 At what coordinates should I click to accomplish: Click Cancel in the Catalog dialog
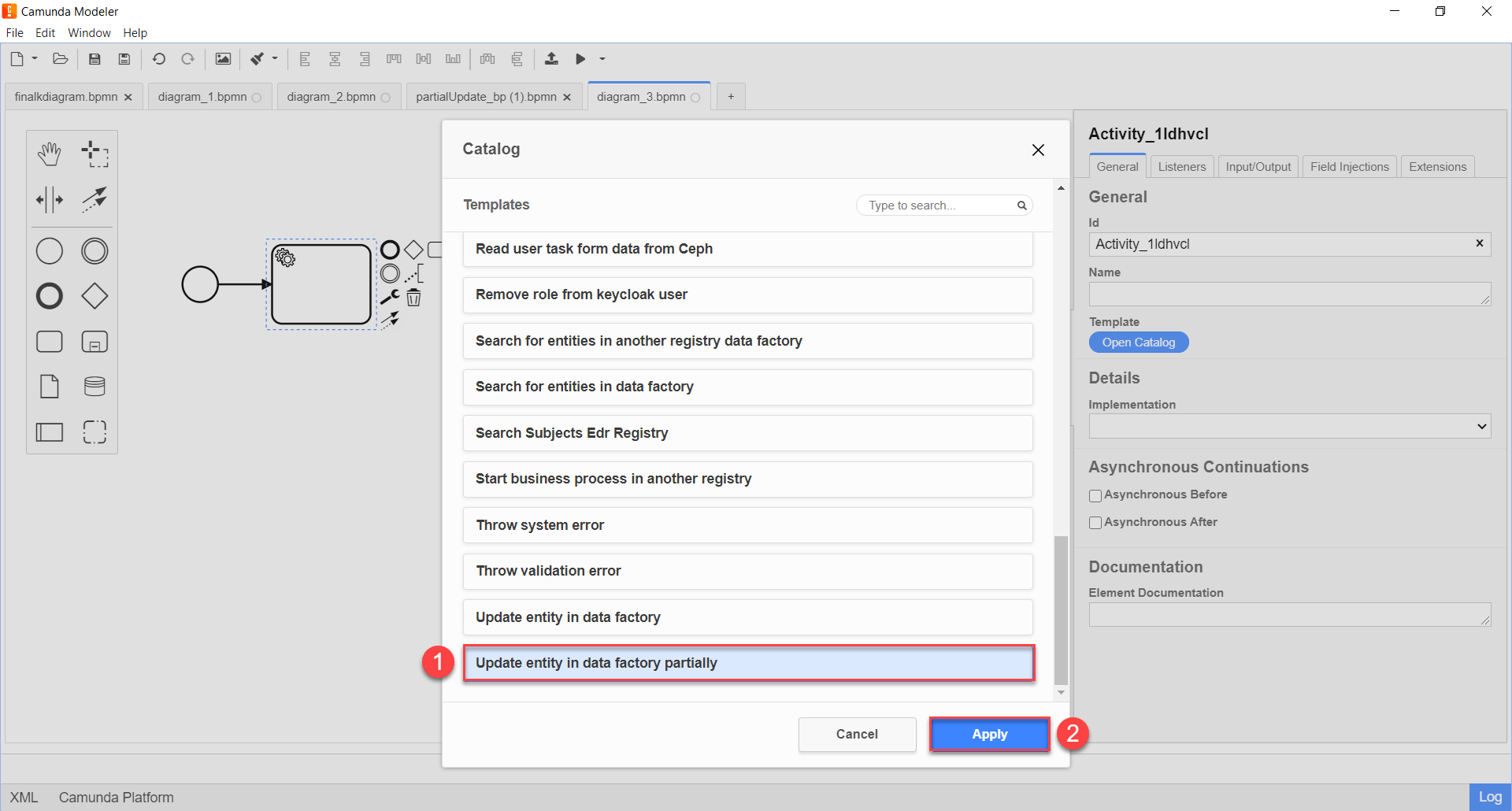point(857,735)
